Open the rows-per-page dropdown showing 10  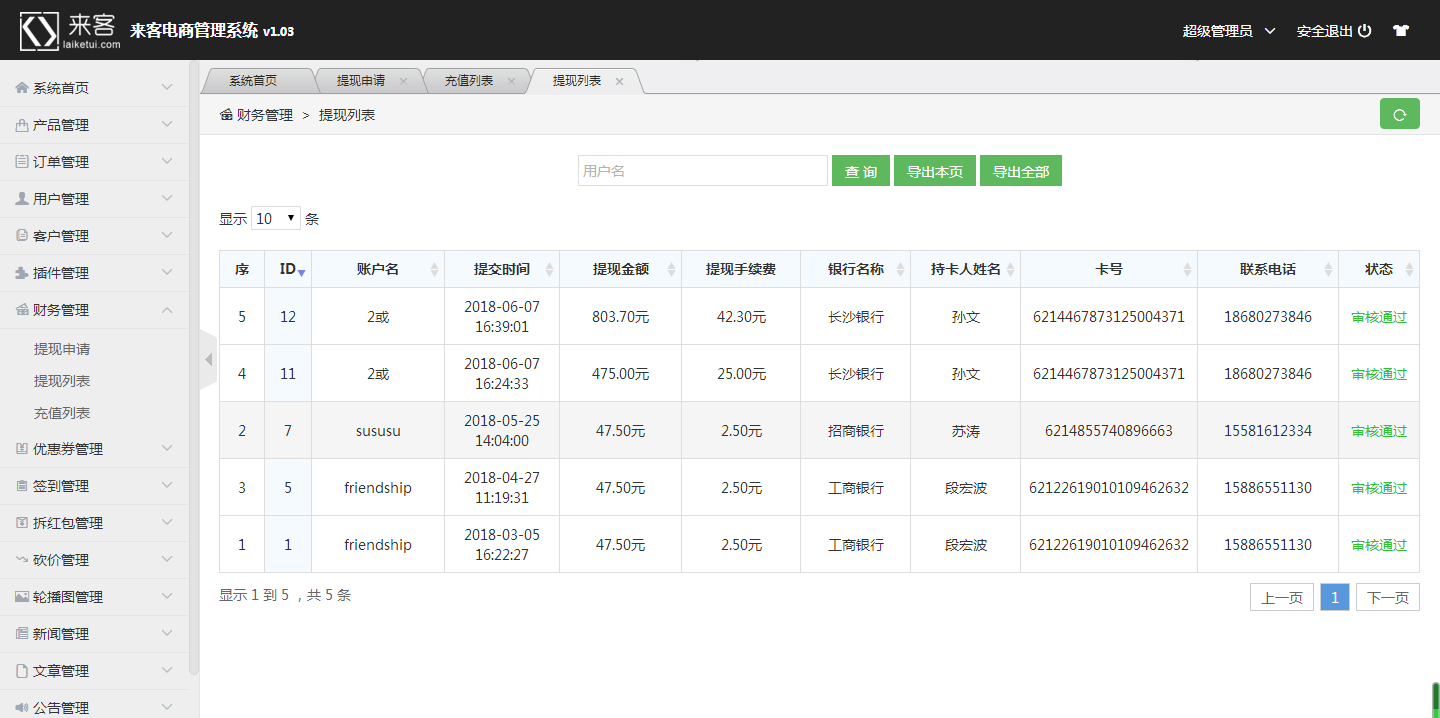(276, 218)
